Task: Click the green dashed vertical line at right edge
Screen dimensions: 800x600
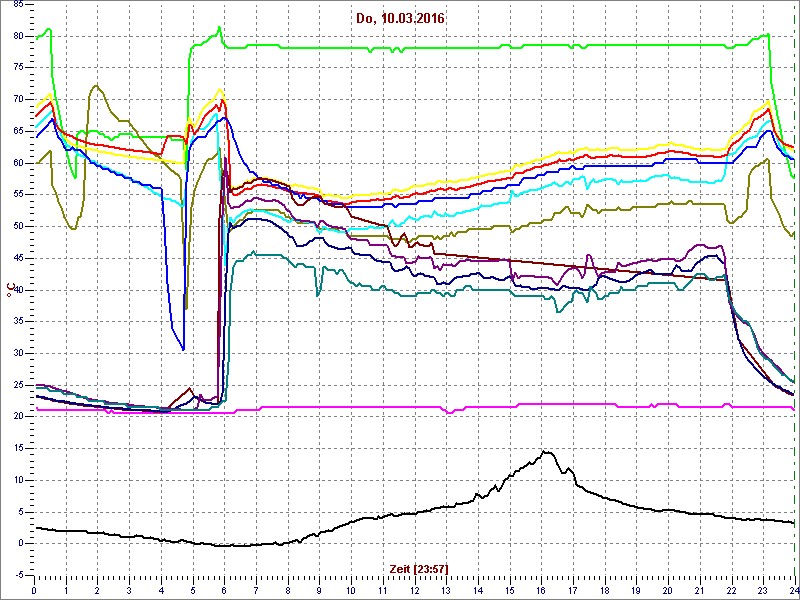Action: pyautogui.click(x=794, y=300)
